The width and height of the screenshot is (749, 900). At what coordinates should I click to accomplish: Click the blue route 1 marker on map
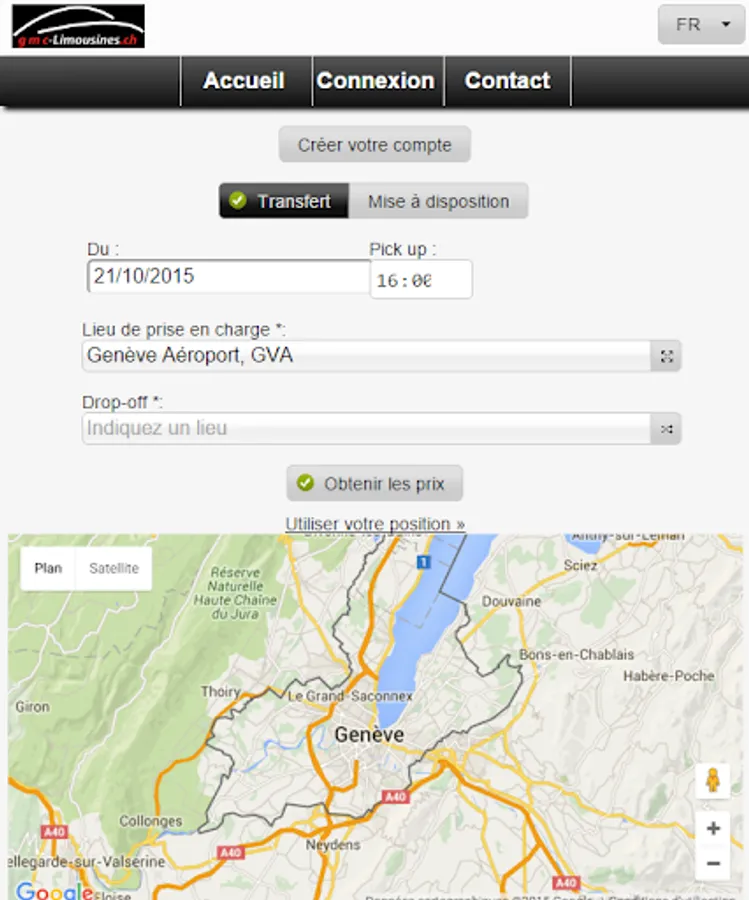424,562
